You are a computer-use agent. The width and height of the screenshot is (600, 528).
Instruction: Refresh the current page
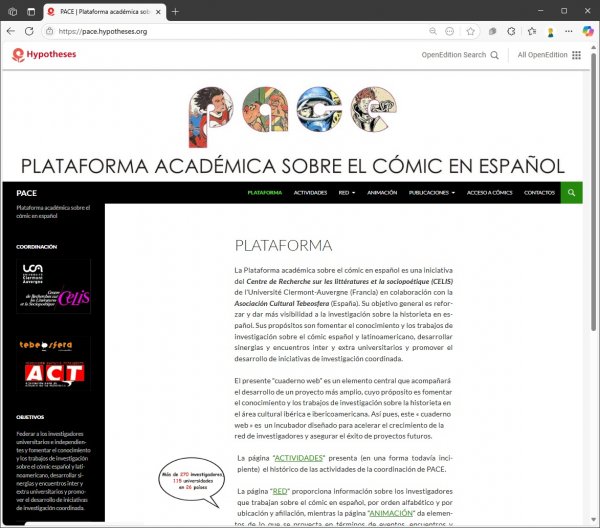point(29,31)
